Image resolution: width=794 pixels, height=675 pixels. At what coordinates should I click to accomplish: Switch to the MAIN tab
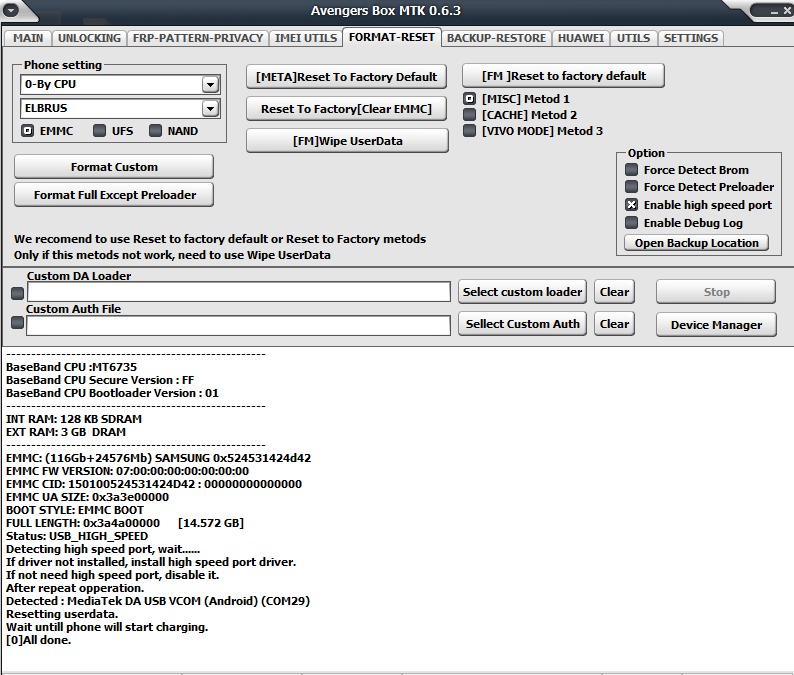pyautogui.click(x=28, y=38)
